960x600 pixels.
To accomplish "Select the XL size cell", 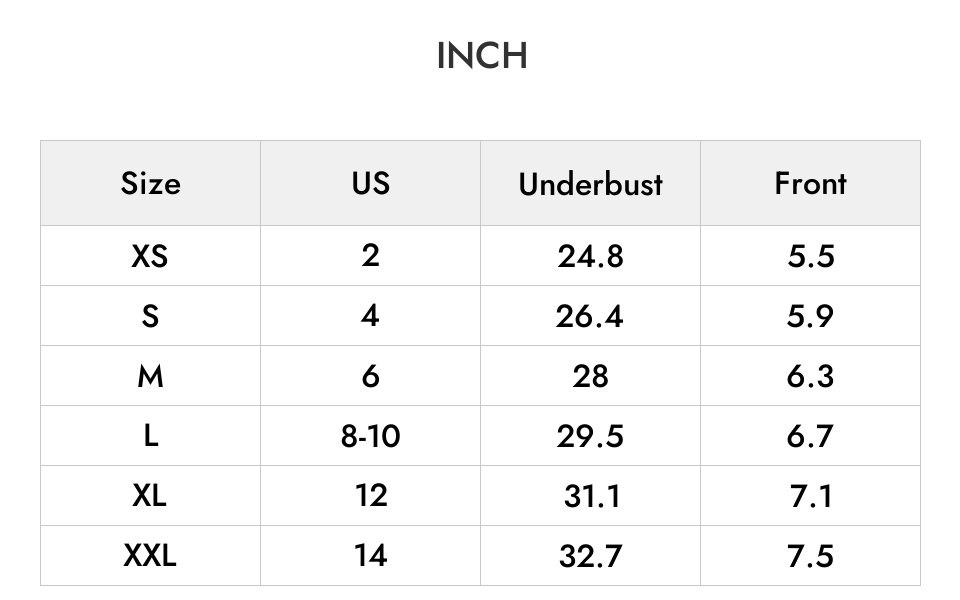I will 151,495.
